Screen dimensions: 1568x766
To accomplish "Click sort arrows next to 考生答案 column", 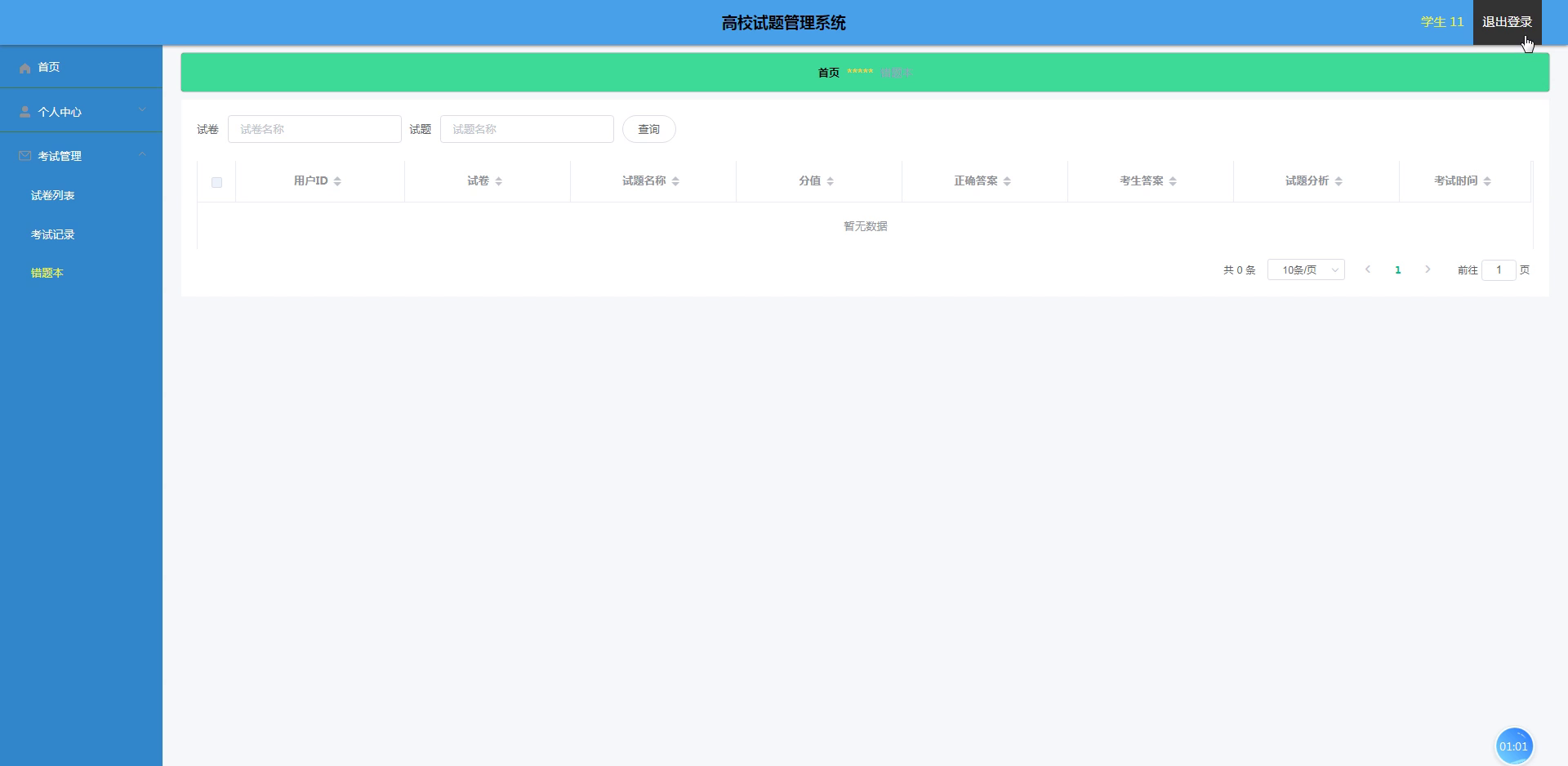I will (1173, 181).
